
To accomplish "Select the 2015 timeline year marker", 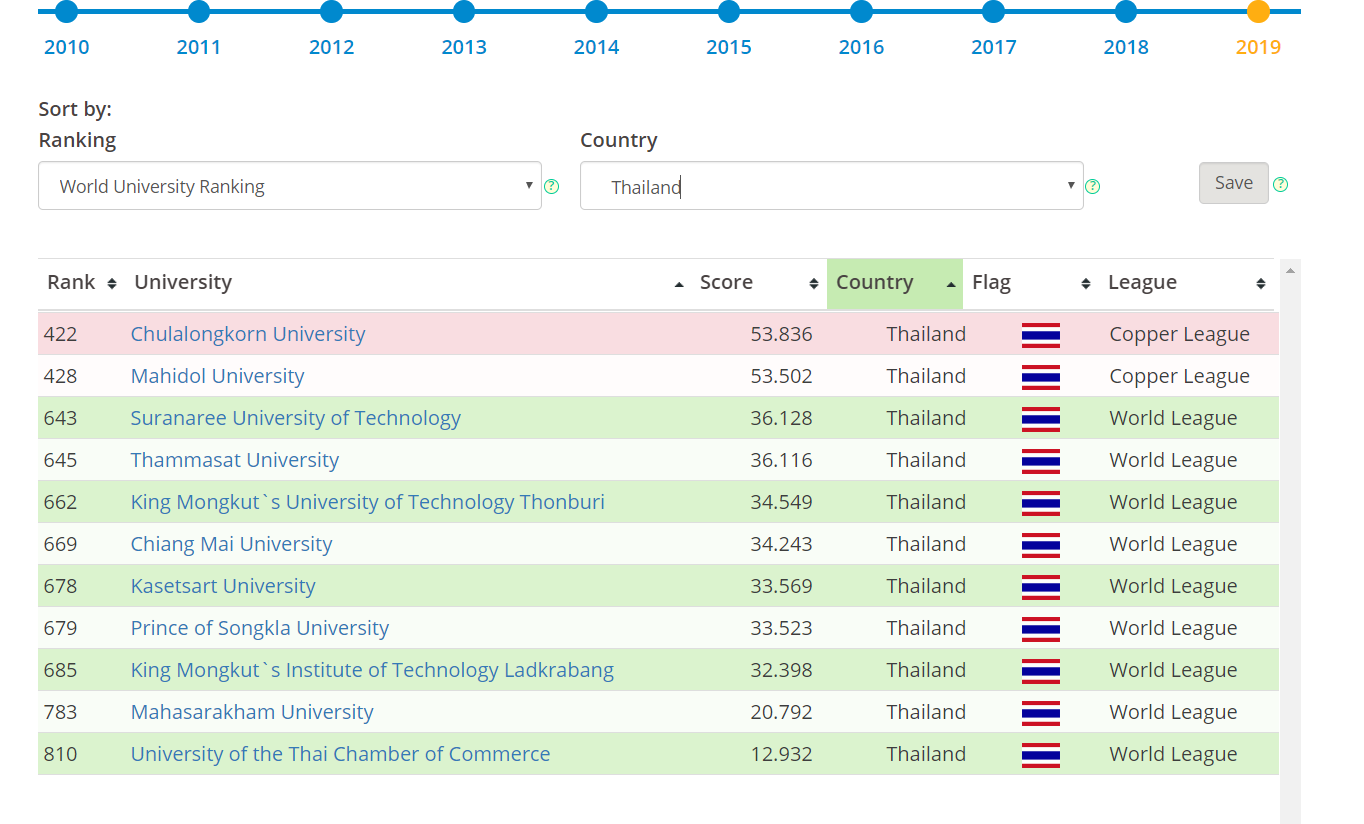I will (729, 12).
